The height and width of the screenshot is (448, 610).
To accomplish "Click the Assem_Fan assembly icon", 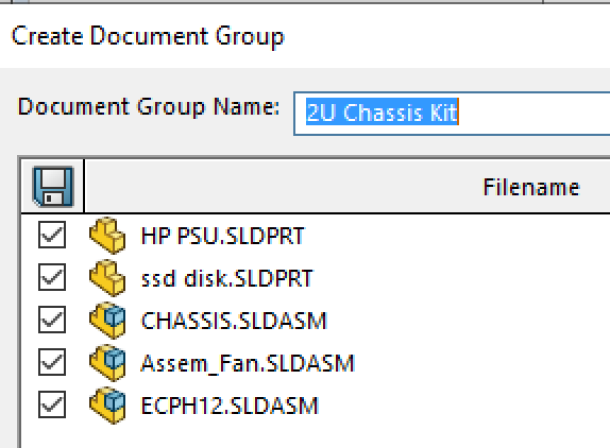I will 105,363.
